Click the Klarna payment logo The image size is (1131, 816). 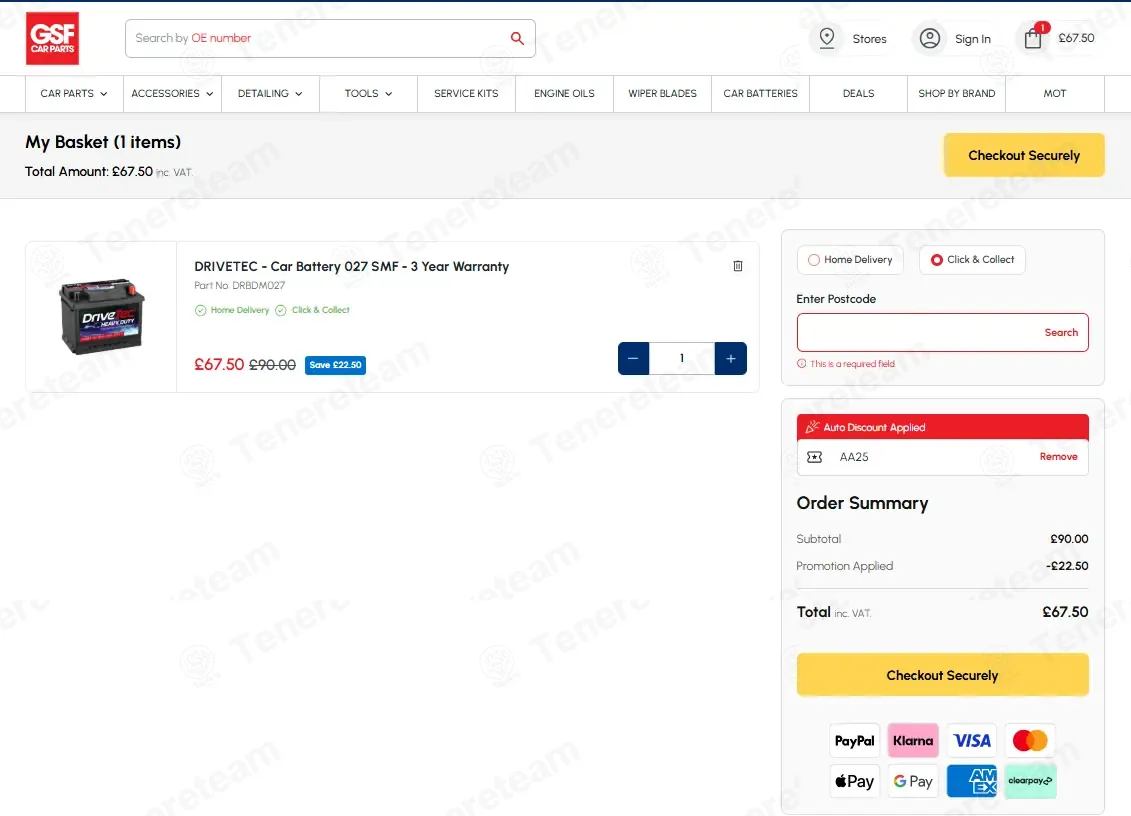coord(913,740)
